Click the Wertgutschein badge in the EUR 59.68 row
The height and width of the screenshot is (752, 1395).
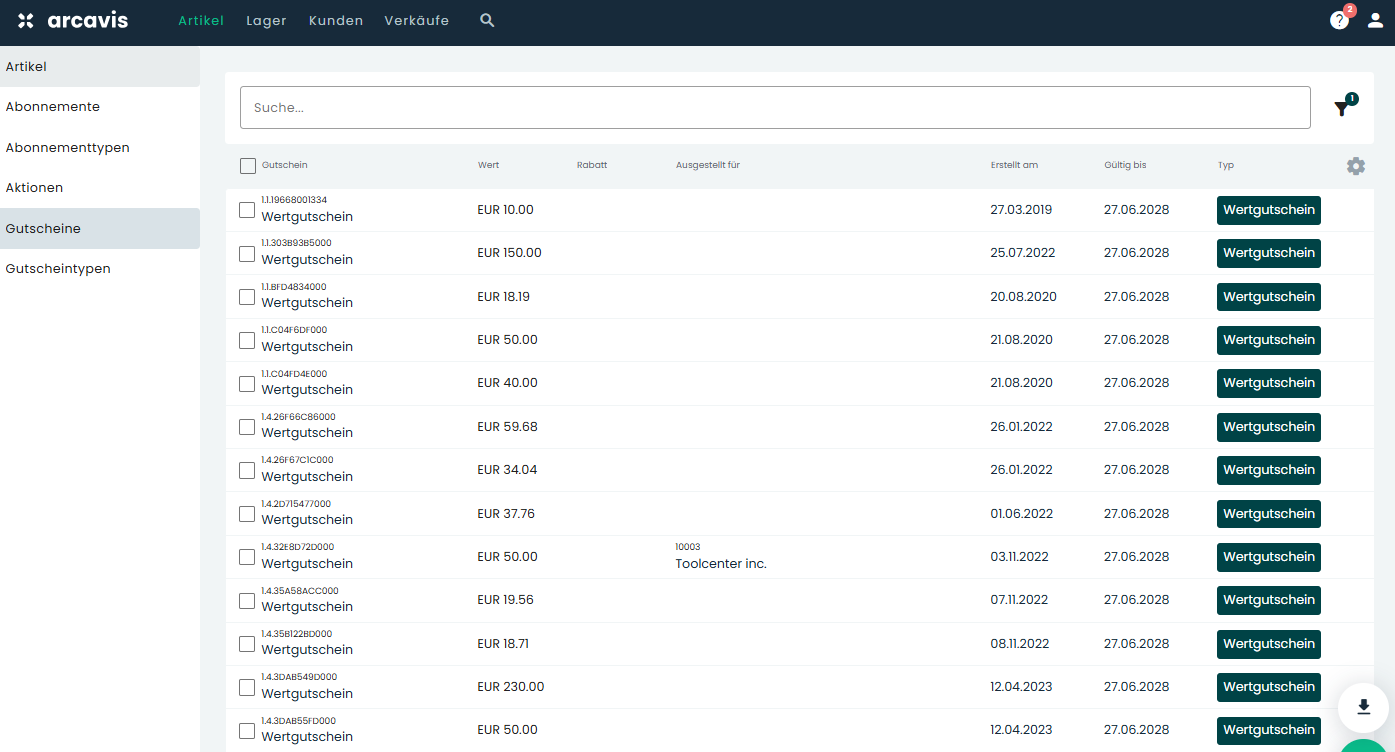(1269, 427)
